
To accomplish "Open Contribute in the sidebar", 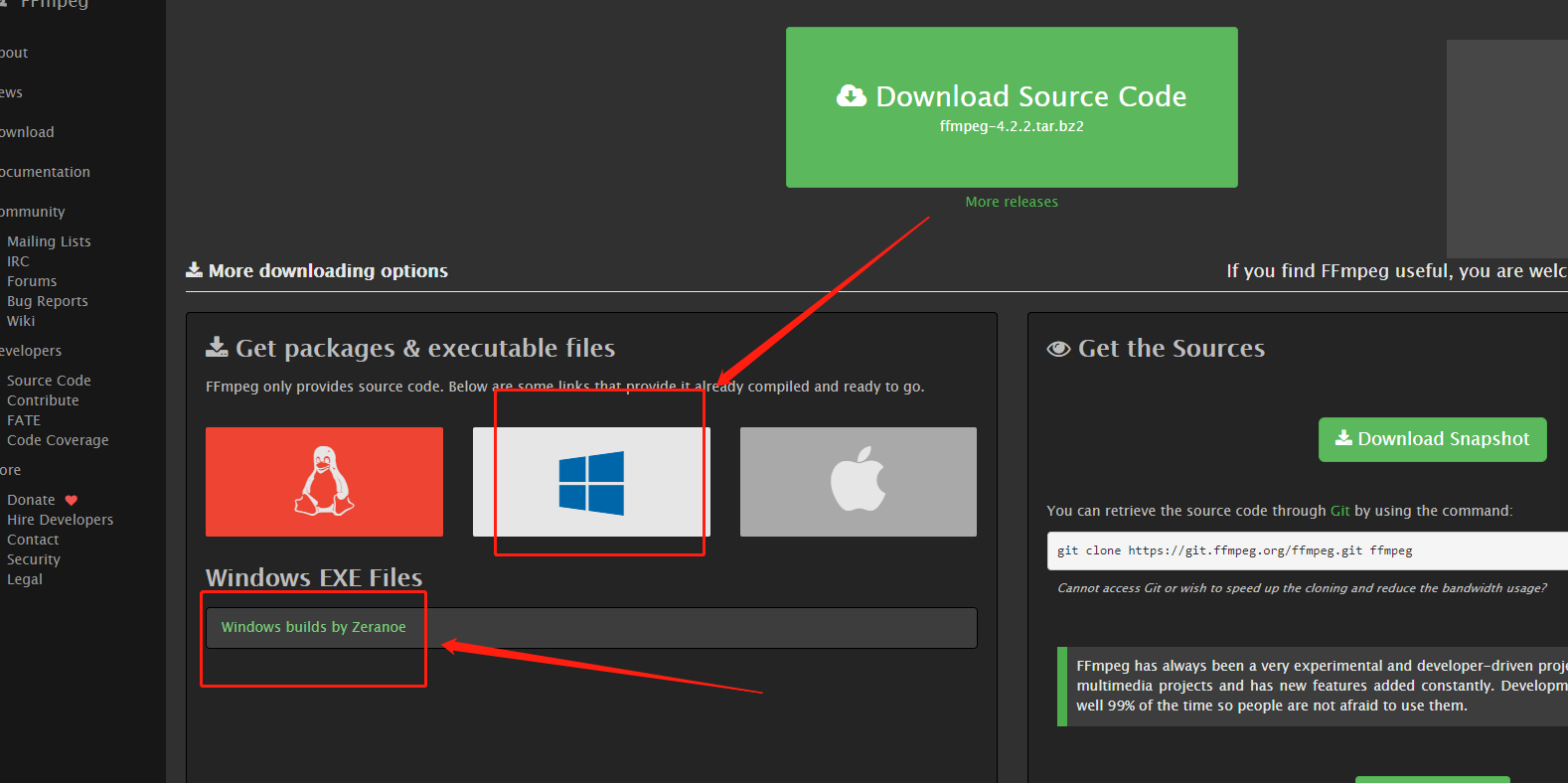I will [43, 400].
